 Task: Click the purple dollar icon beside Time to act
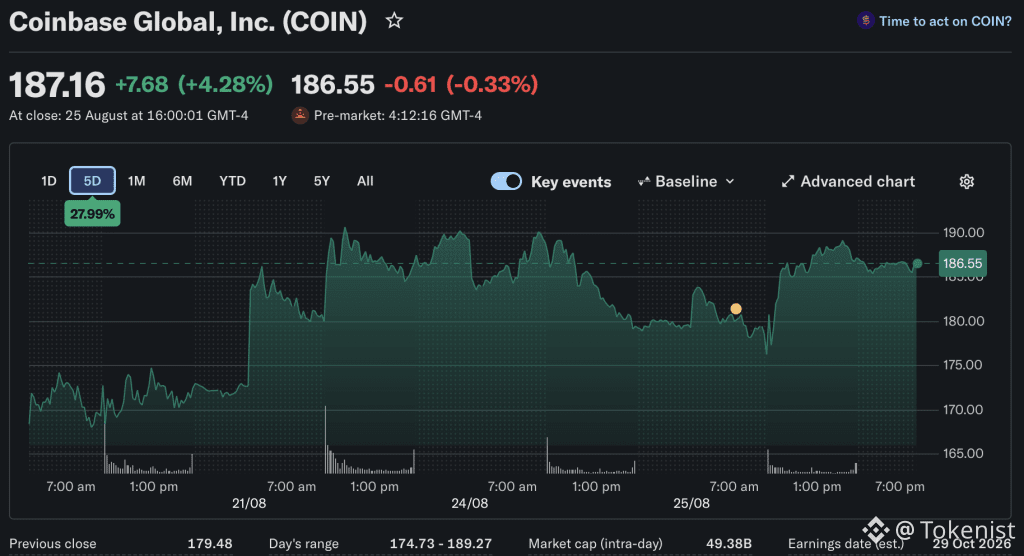click(865, 21)
